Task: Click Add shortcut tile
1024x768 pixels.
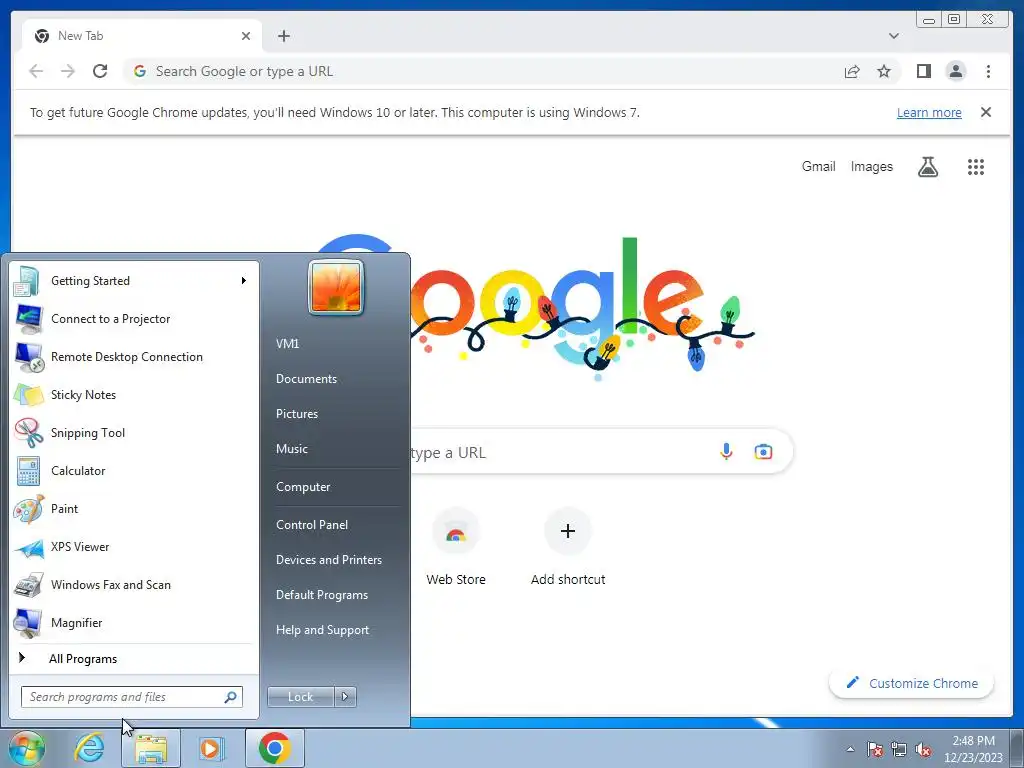Action: click(x=568, y=547)
